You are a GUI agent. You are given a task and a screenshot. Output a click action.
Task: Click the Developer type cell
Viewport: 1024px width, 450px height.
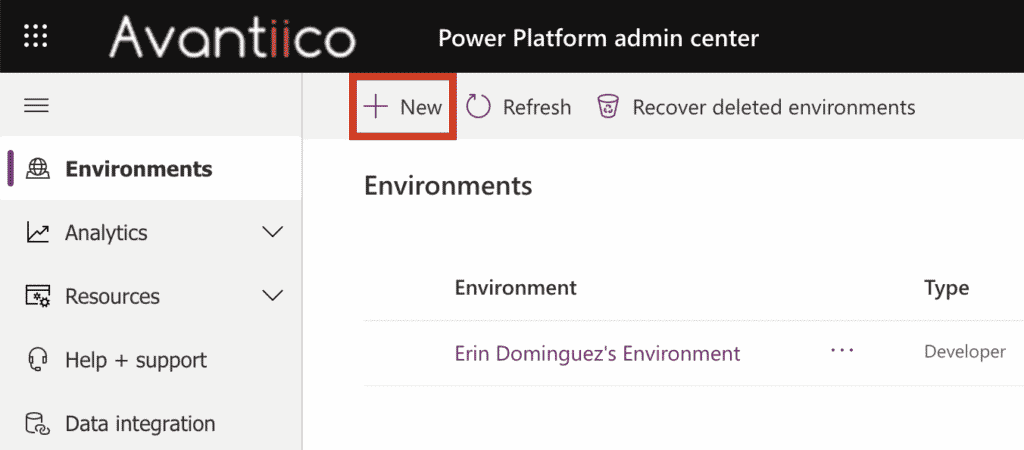coord(965,353)
